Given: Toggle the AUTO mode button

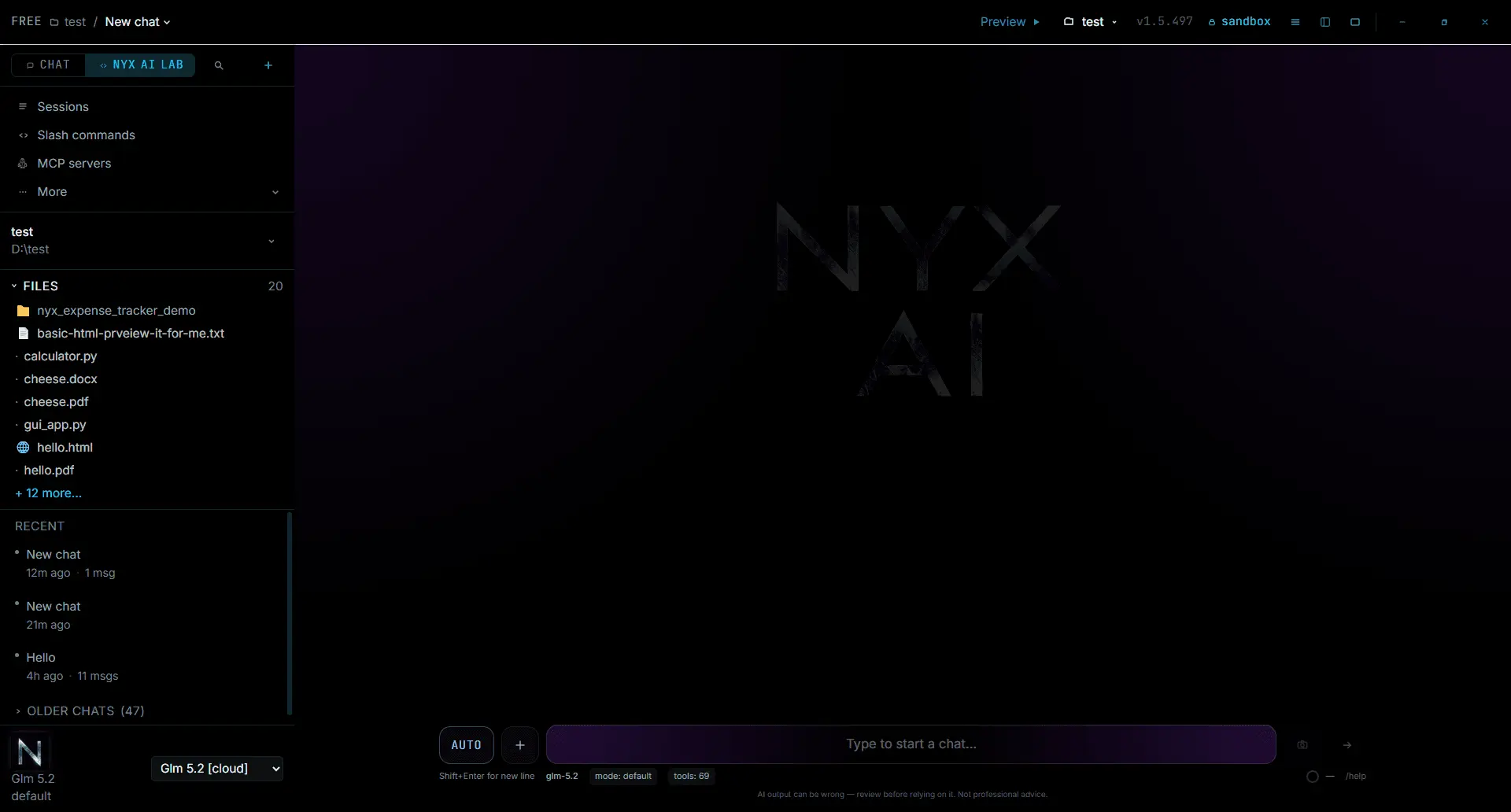Looking at the screenshot, I should 467,745.
